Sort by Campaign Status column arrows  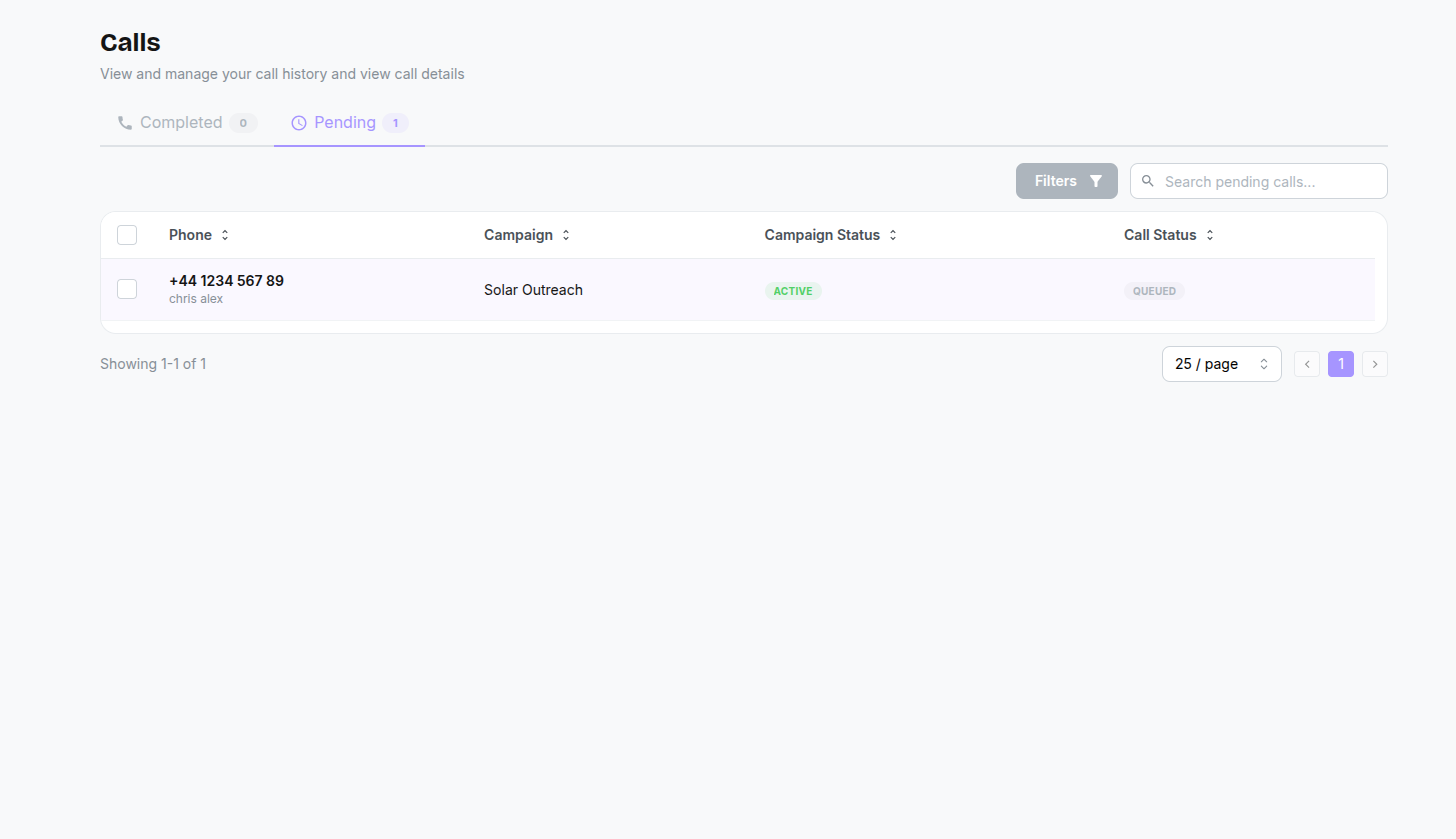[x=893, y=235]
